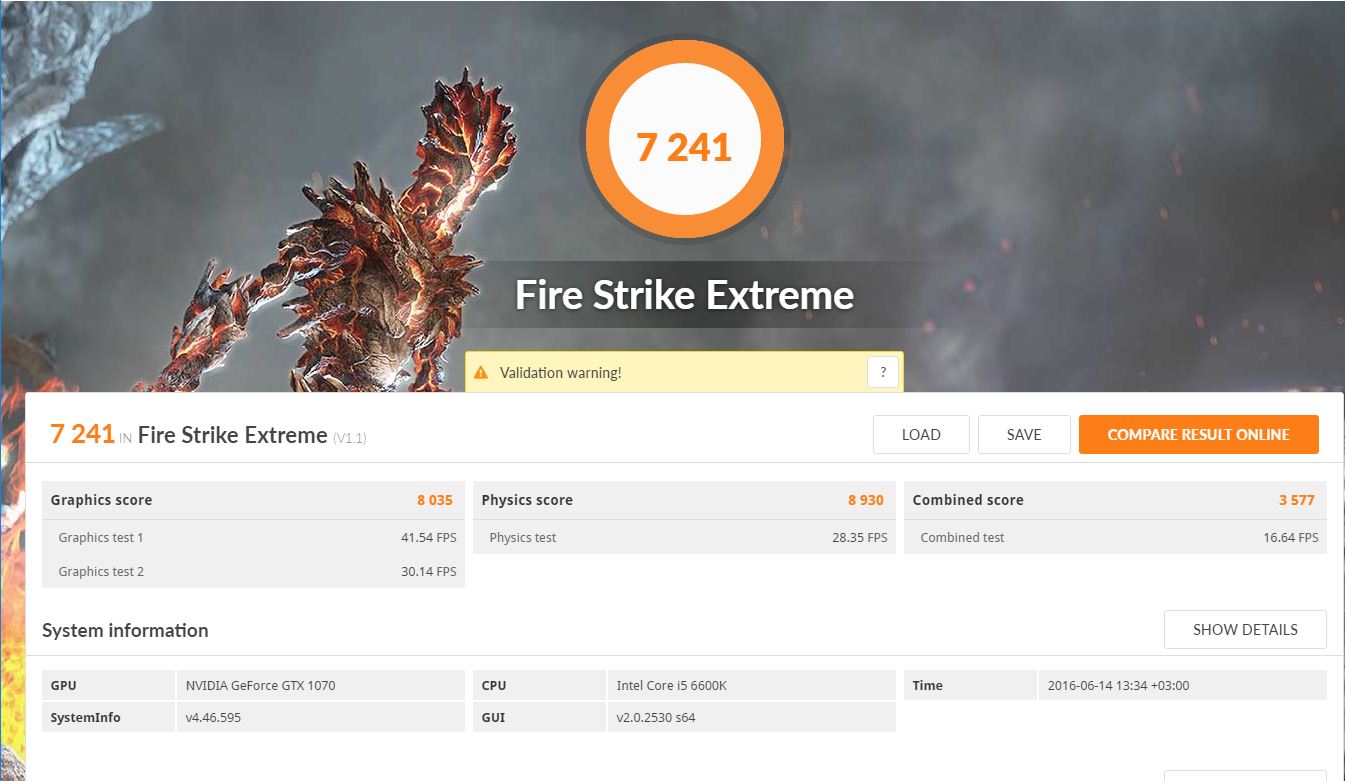The height and width of the screenshot is (781, 1345).
Task: Click 16.64 FPS result
Action: pyautogui.click(x=1291, y=537)
